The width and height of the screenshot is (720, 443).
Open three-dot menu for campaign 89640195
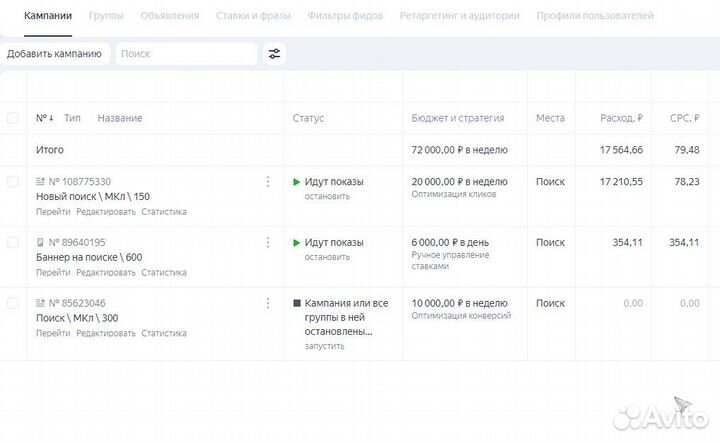267,243
